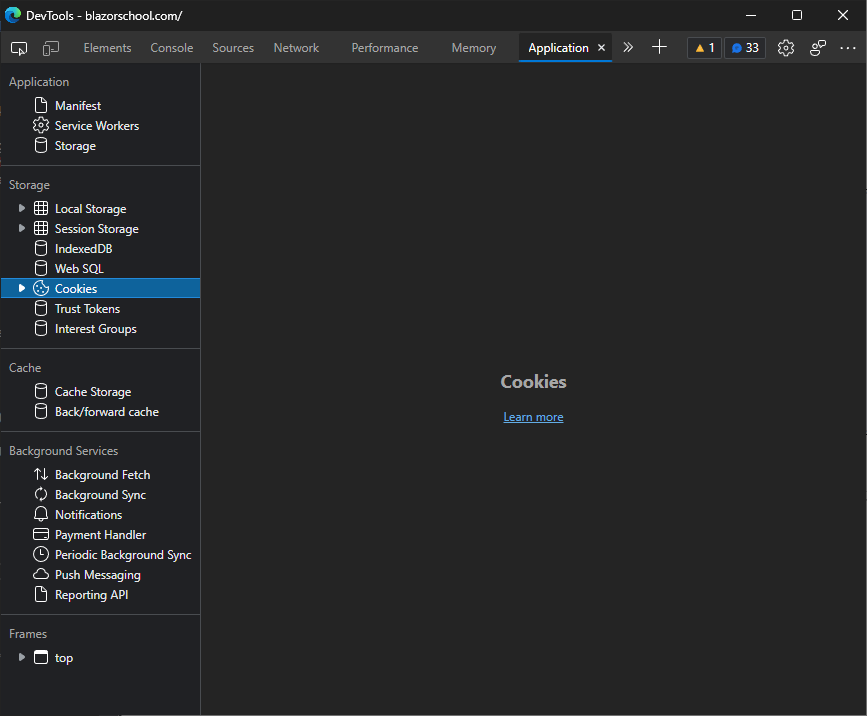The image size is (867, 716).
Task: Expand the Session Storage tree node
Action: (22, 229)
